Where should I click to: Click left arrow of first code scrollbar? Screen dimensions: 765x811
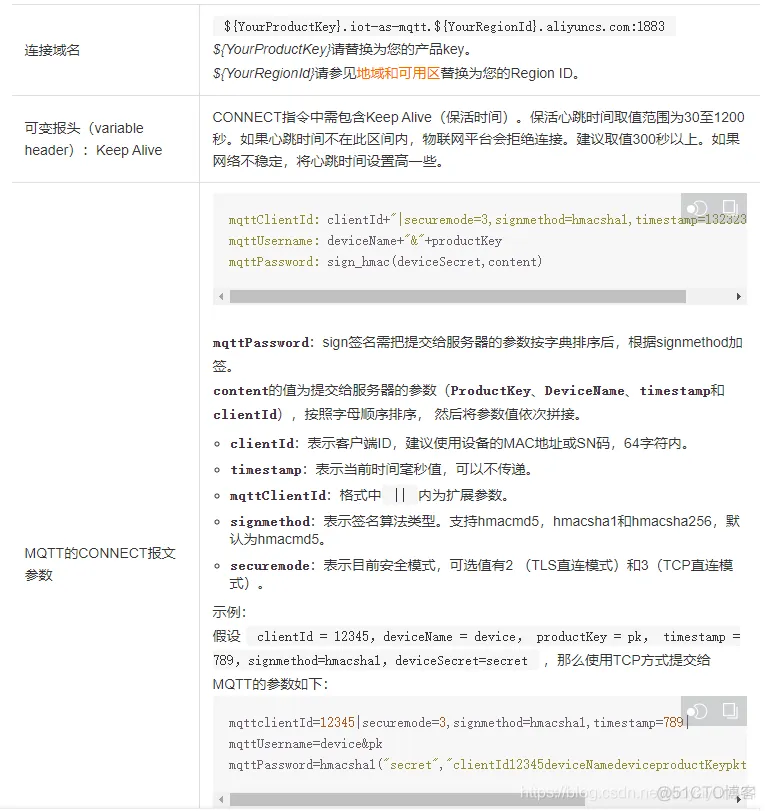pos(221,296)
